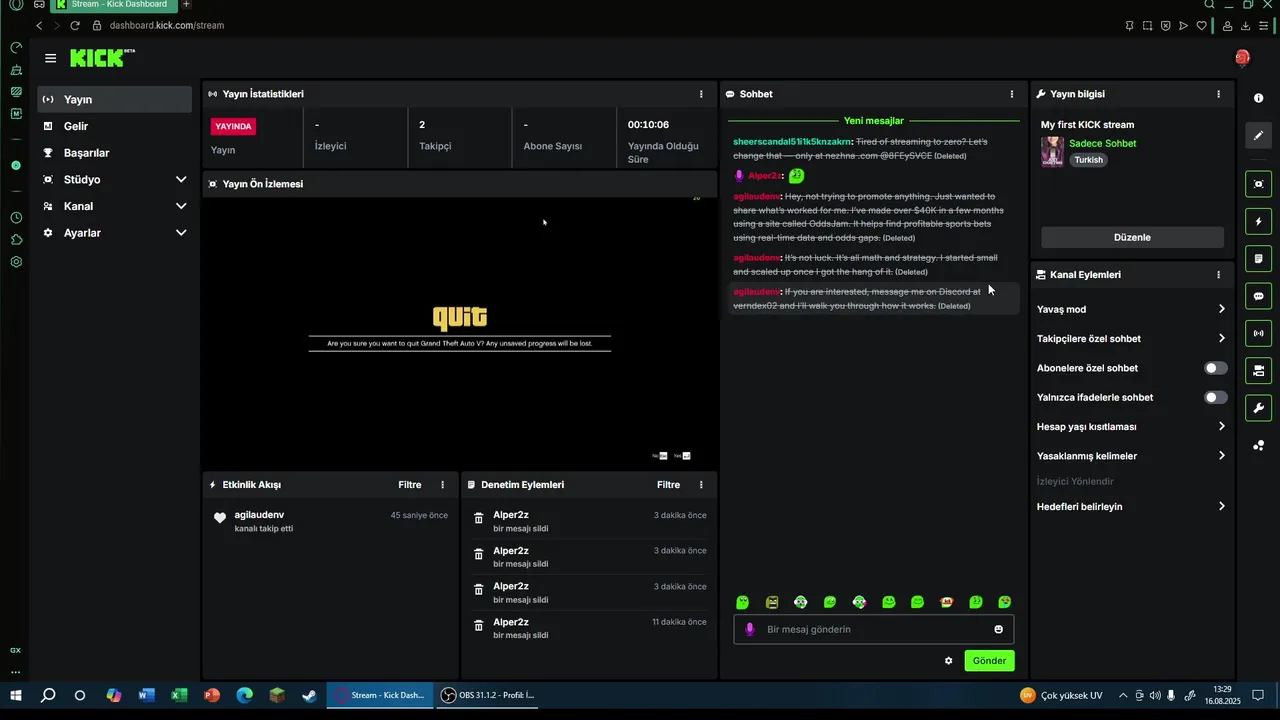Open Steam from the taskbar
1280x720 pixels.
[x=310, y=695]
